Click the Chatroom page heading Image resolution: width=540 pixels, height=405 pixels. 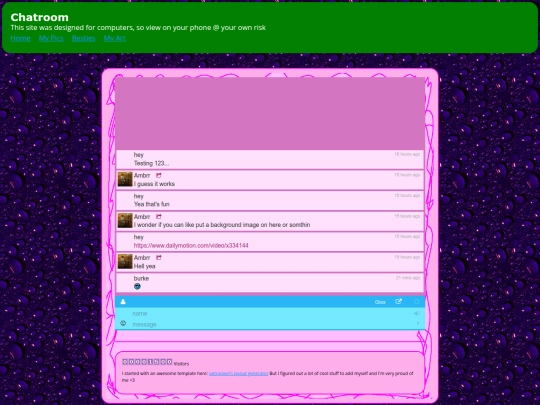pos(39,17)
